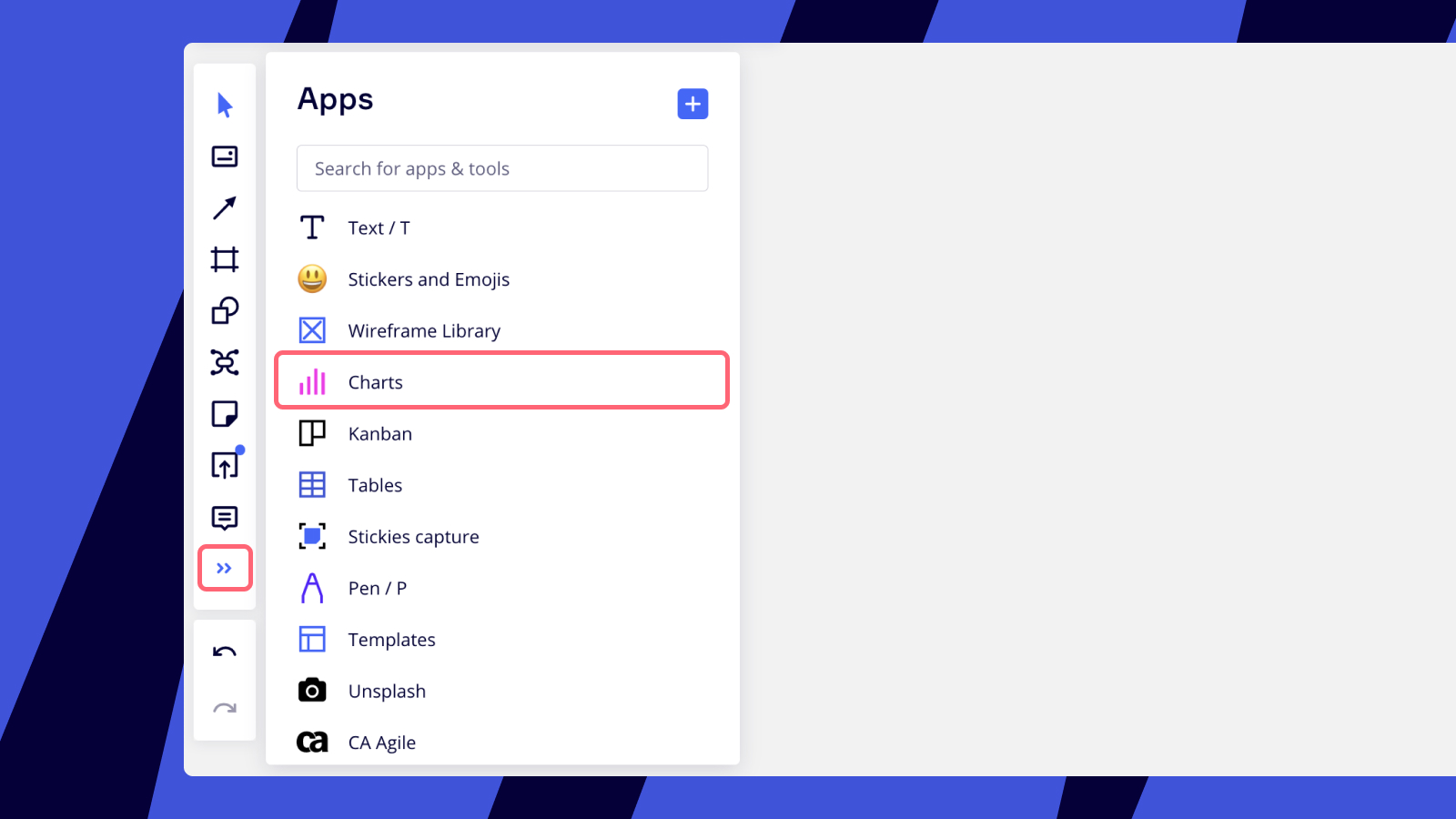This screenshot has width=1456, height=819.
Task: Open the comment tool
Action: tap(225, 518)
